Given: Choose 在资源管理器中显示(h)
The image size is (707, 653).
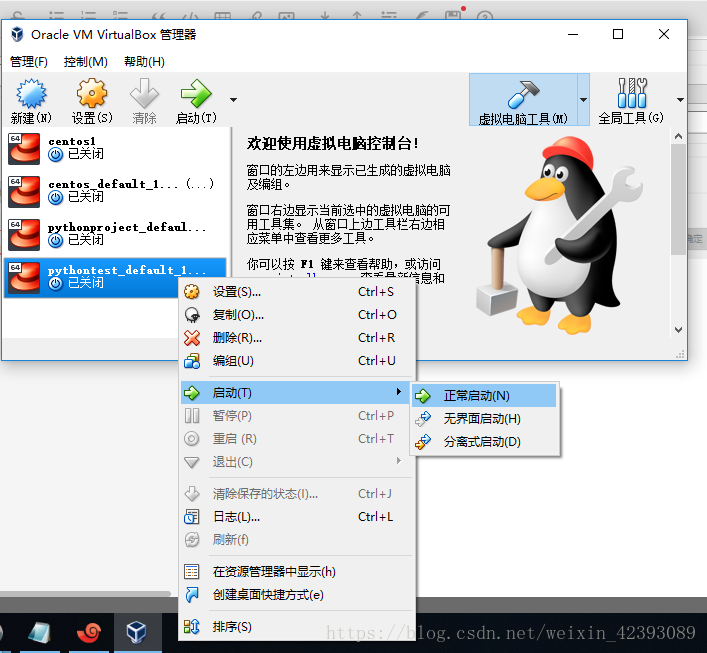Looking at the screenshot, I should pos(297,572).
